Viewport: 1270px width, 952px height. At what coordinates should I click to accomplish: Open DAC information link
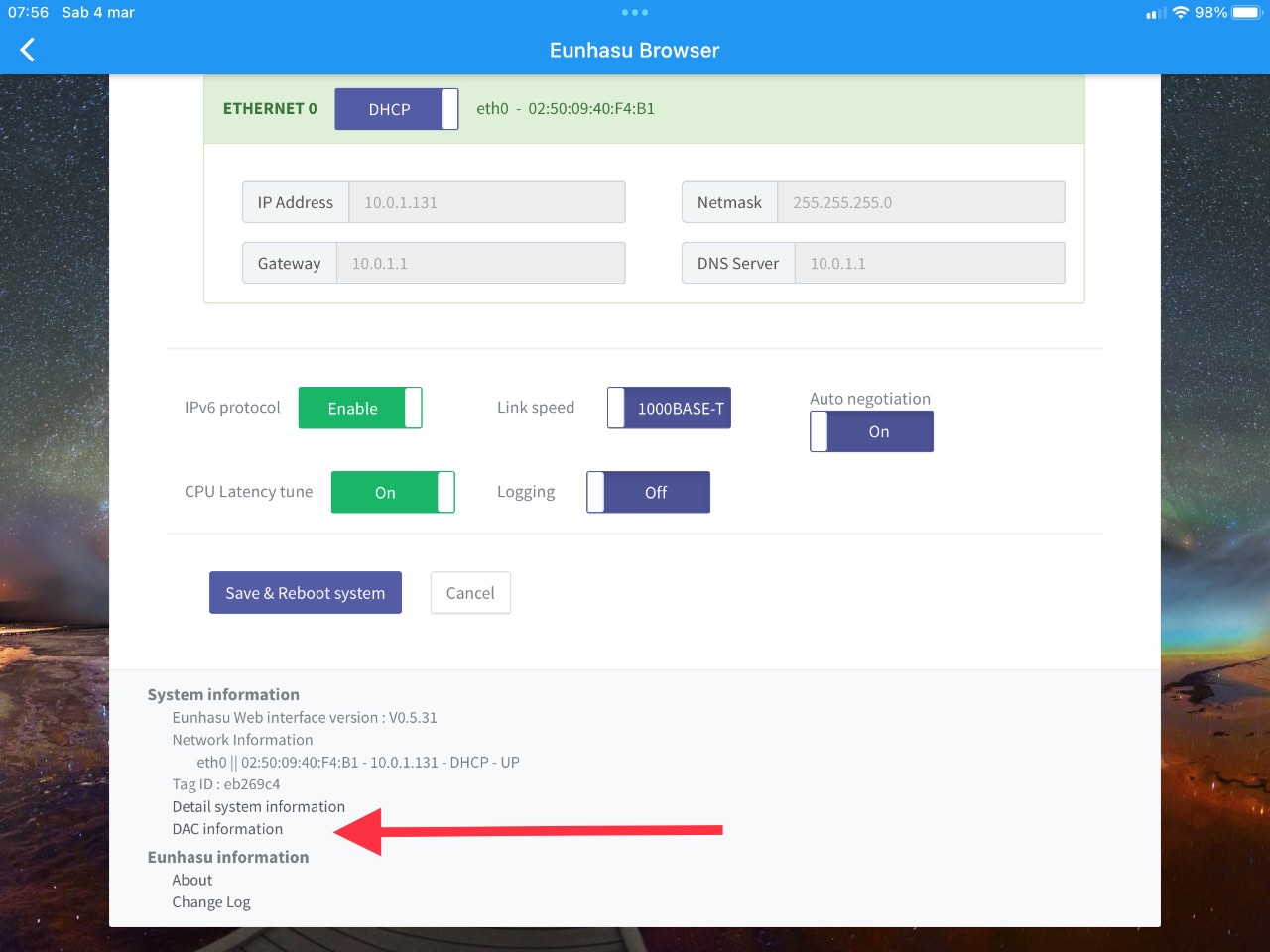coord(227,829)
